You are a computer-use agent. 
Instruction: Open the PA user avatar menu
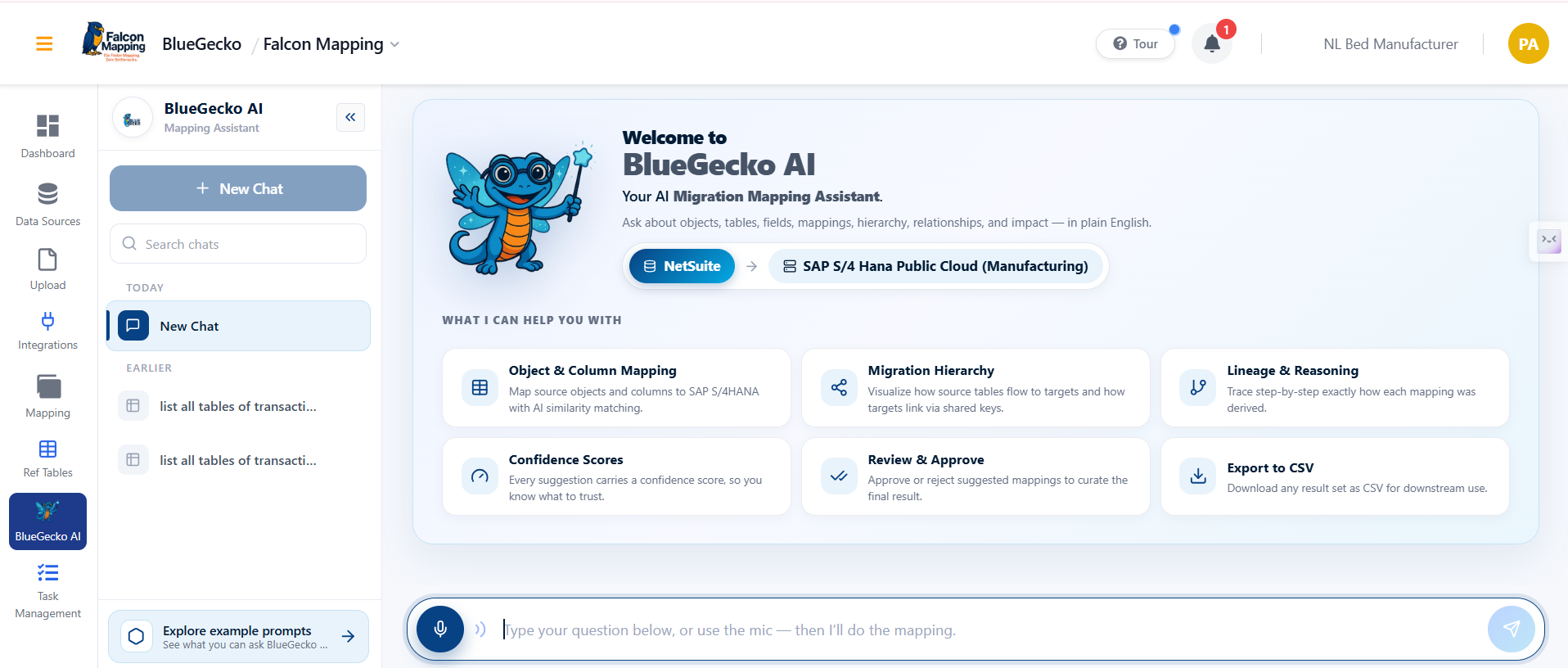[1528, 44]
